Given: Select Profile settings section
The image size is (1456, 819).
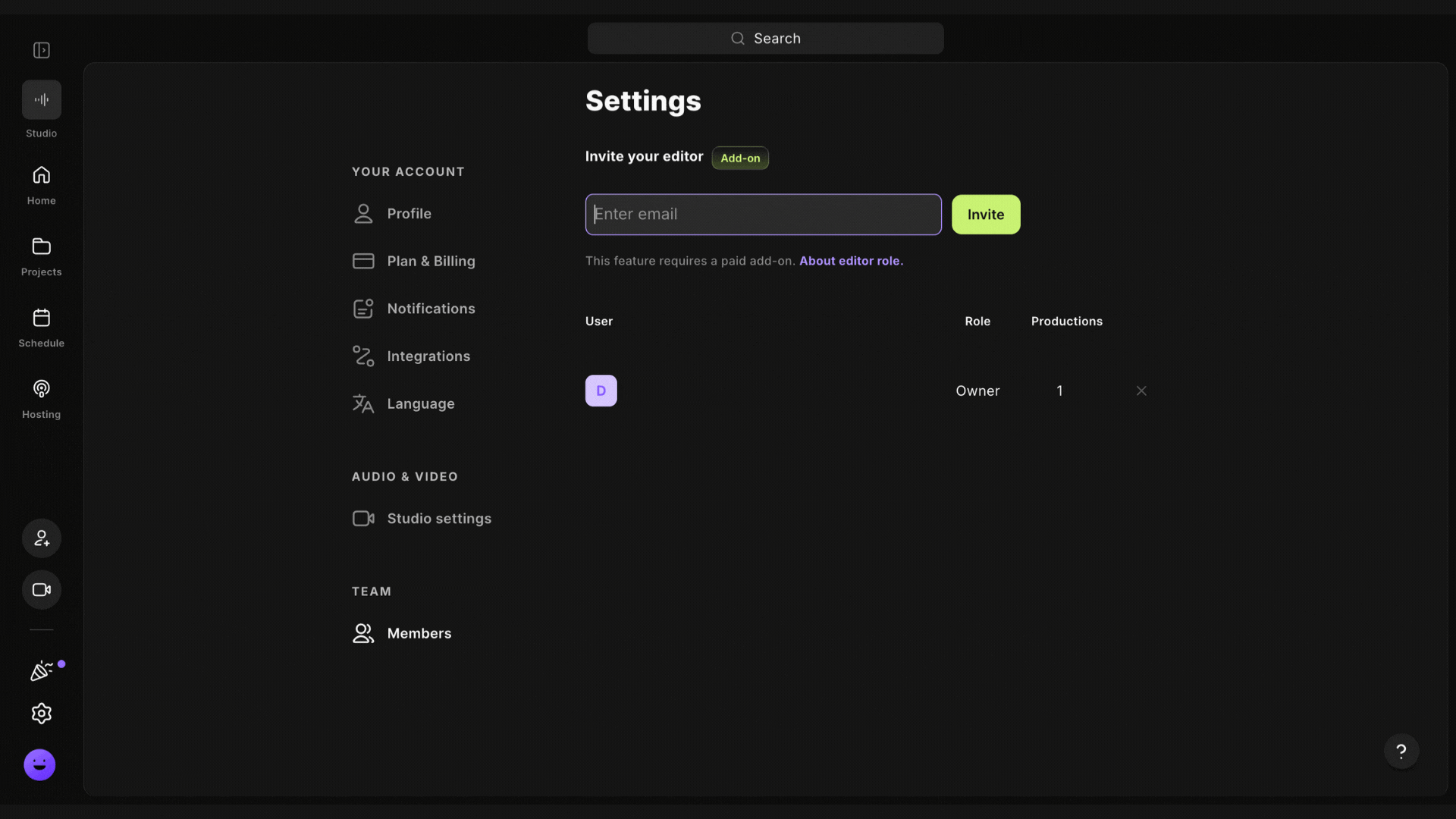Looking at the screenshot, I should [x=409, y=214].
